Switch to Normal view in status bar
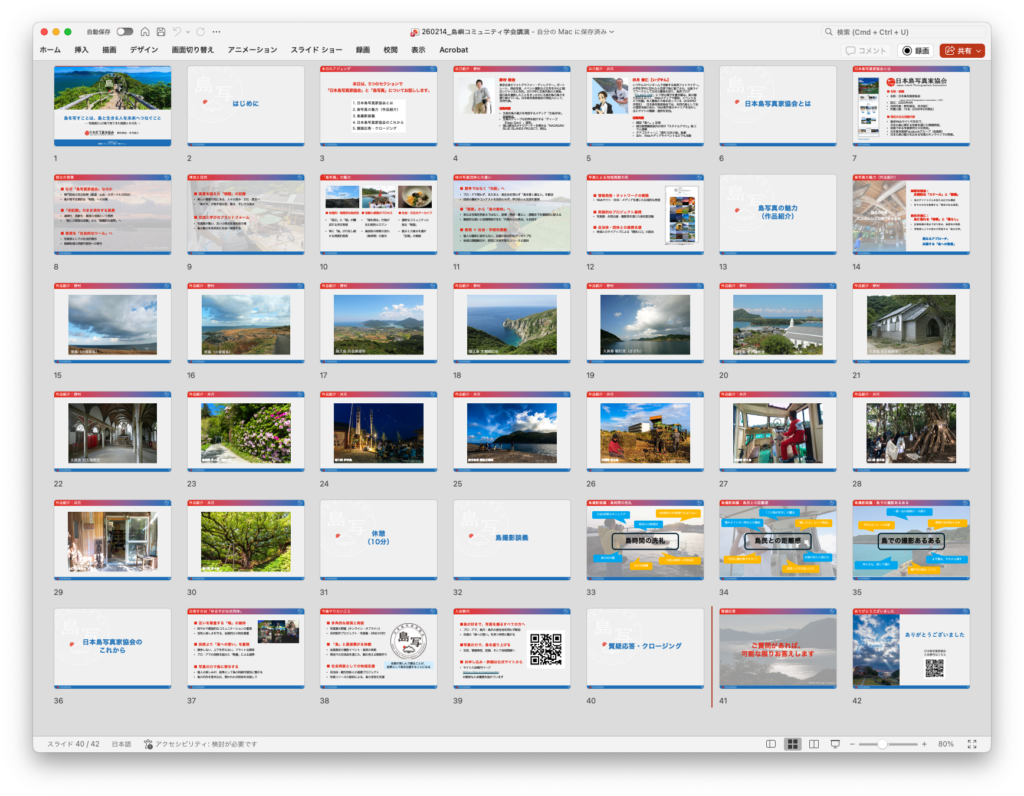The width and height of the screenshot is (1024, 796). pos(770,744)
